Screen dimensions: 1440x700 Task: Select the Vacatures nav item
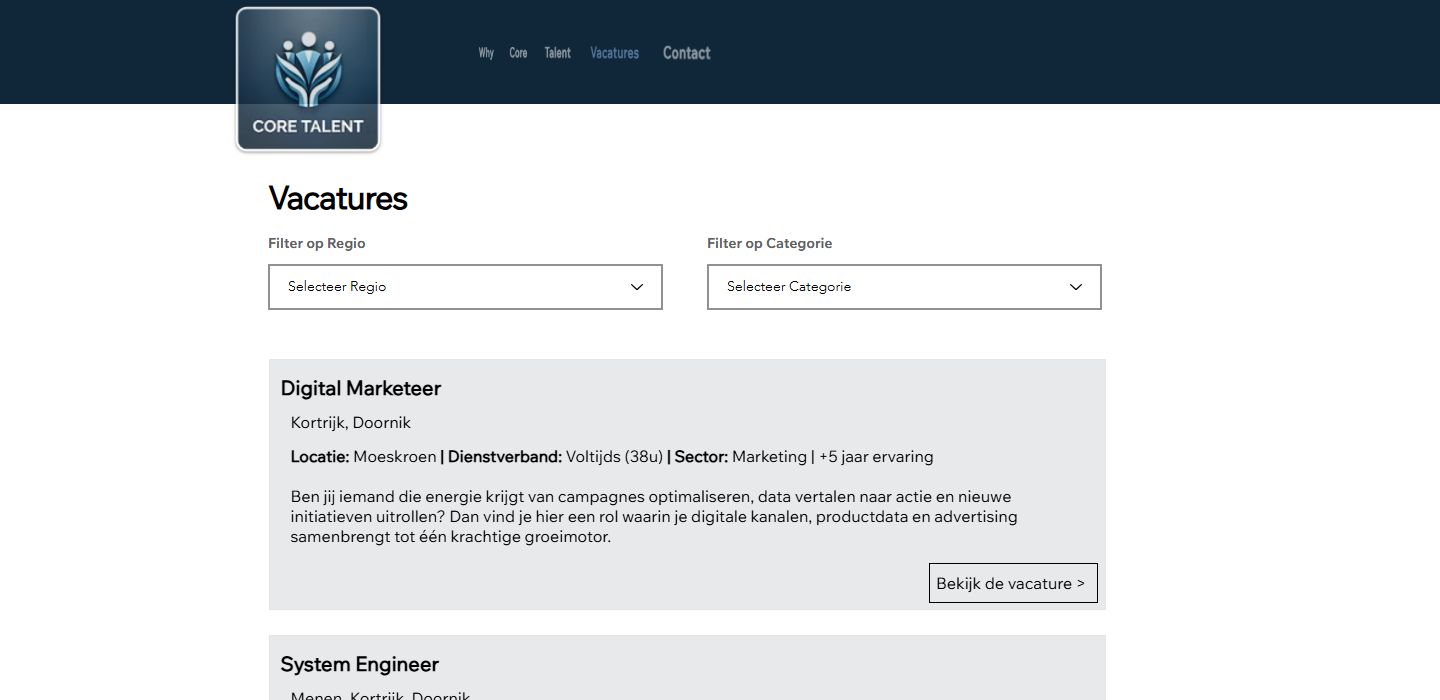tap(615, 53)
